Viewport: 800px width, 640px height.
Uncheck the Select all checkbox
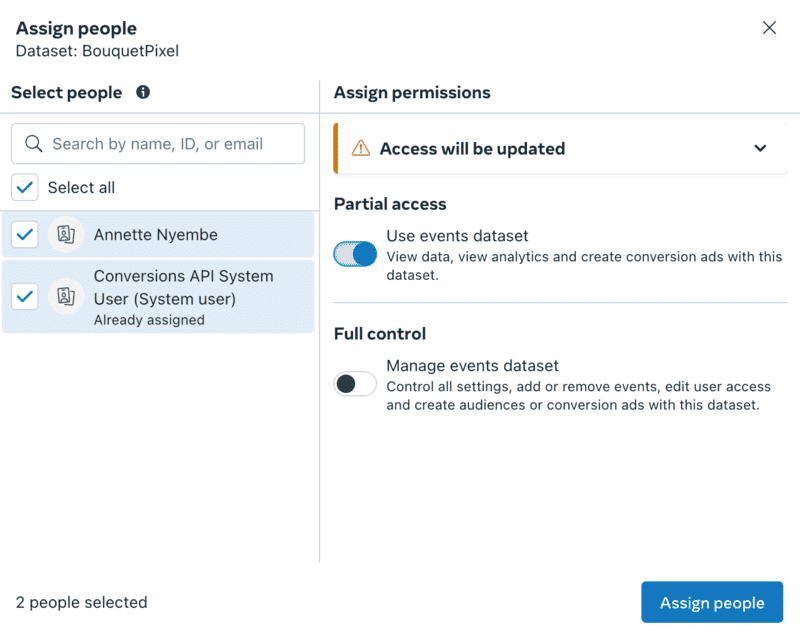coord(24,187)
